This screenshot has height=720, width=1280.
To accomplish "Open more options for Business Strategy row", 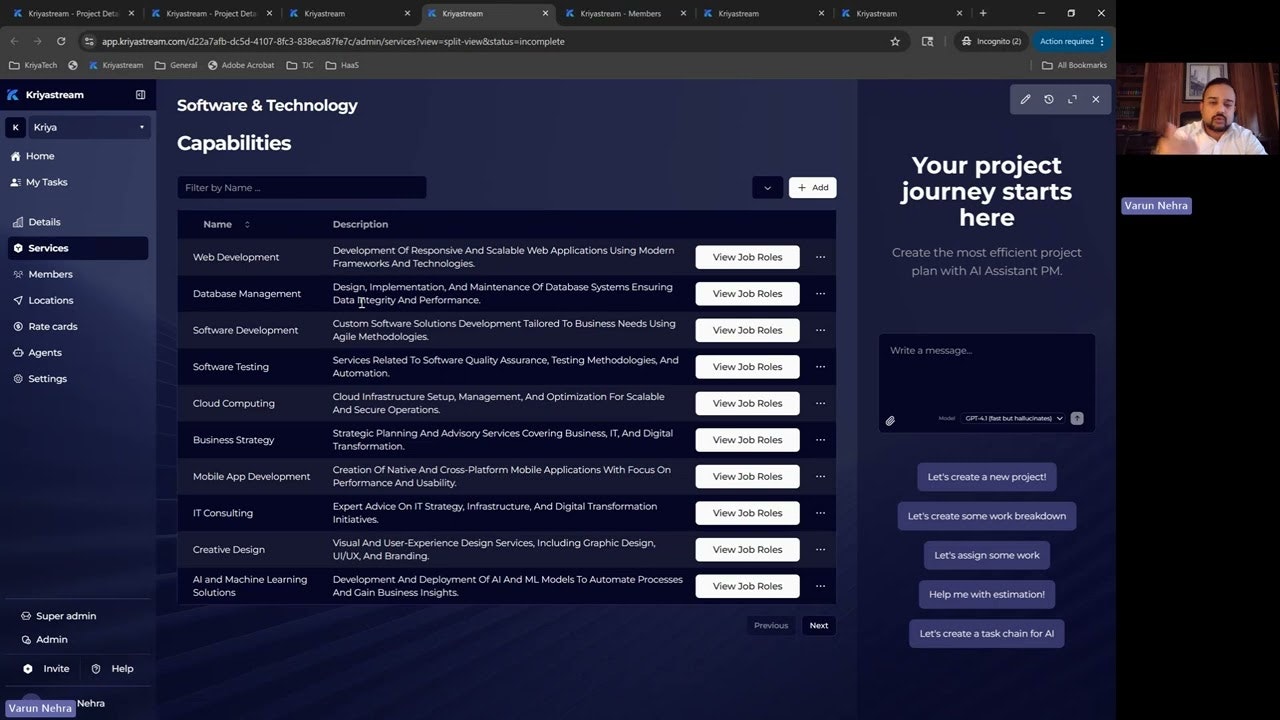I will point(820,440).
